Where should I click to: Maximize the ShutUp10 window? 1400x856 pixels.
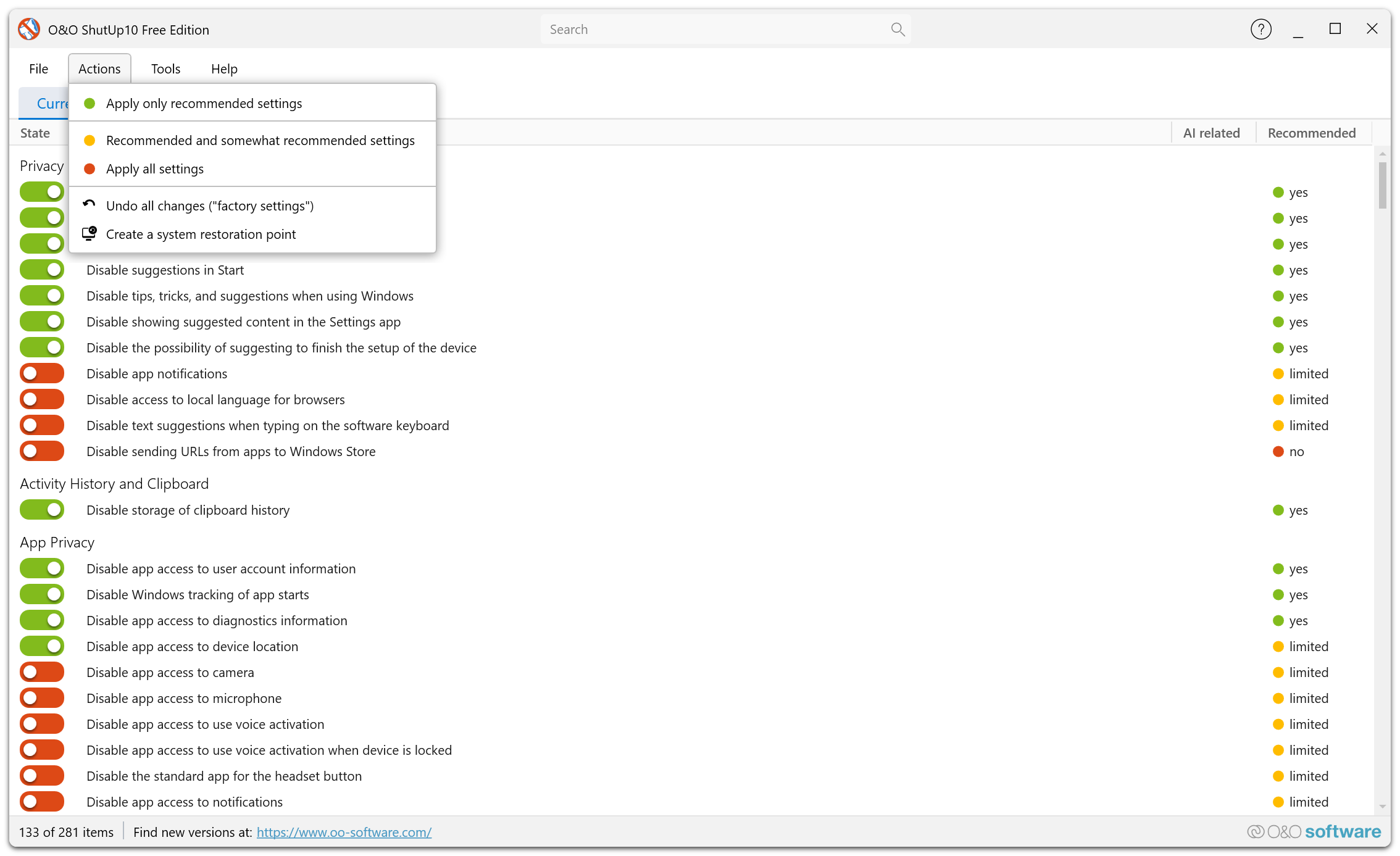click(1335, 29)
